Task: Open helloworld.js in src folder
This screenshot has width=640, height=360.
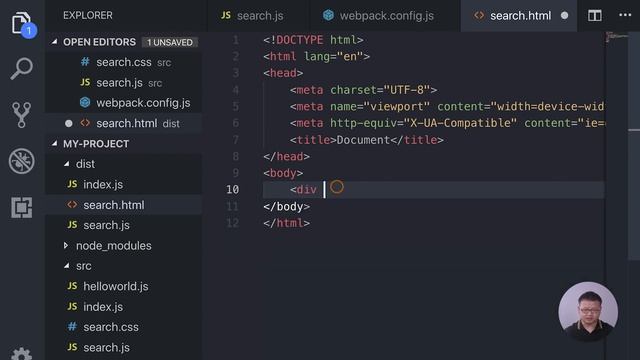Action: click(123, 286)
